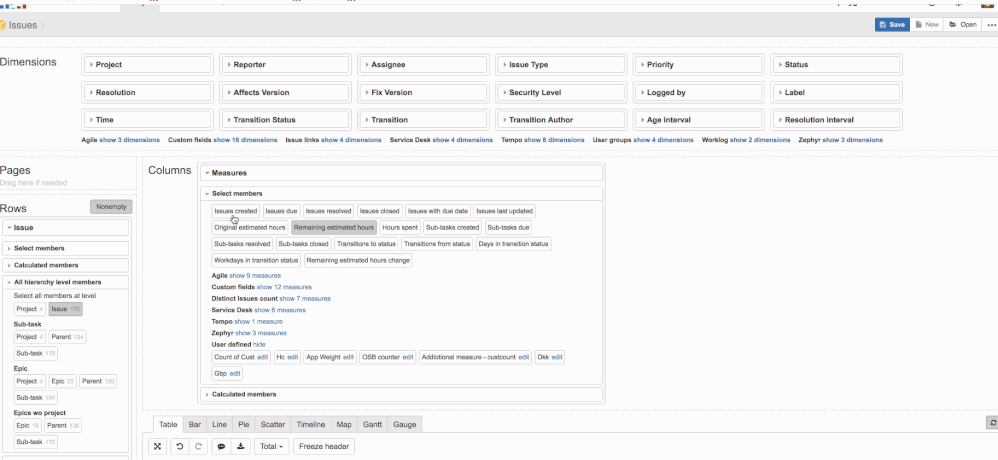Save the report with the Save button

892,25
